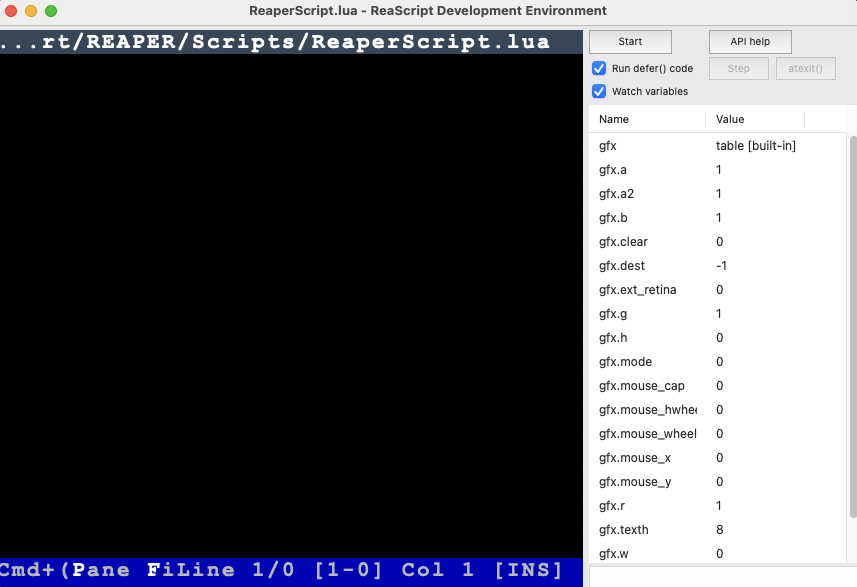The height and width of the screenshot is (587, 857).
Task: Click inside the black code editor area
Action: 290,300
